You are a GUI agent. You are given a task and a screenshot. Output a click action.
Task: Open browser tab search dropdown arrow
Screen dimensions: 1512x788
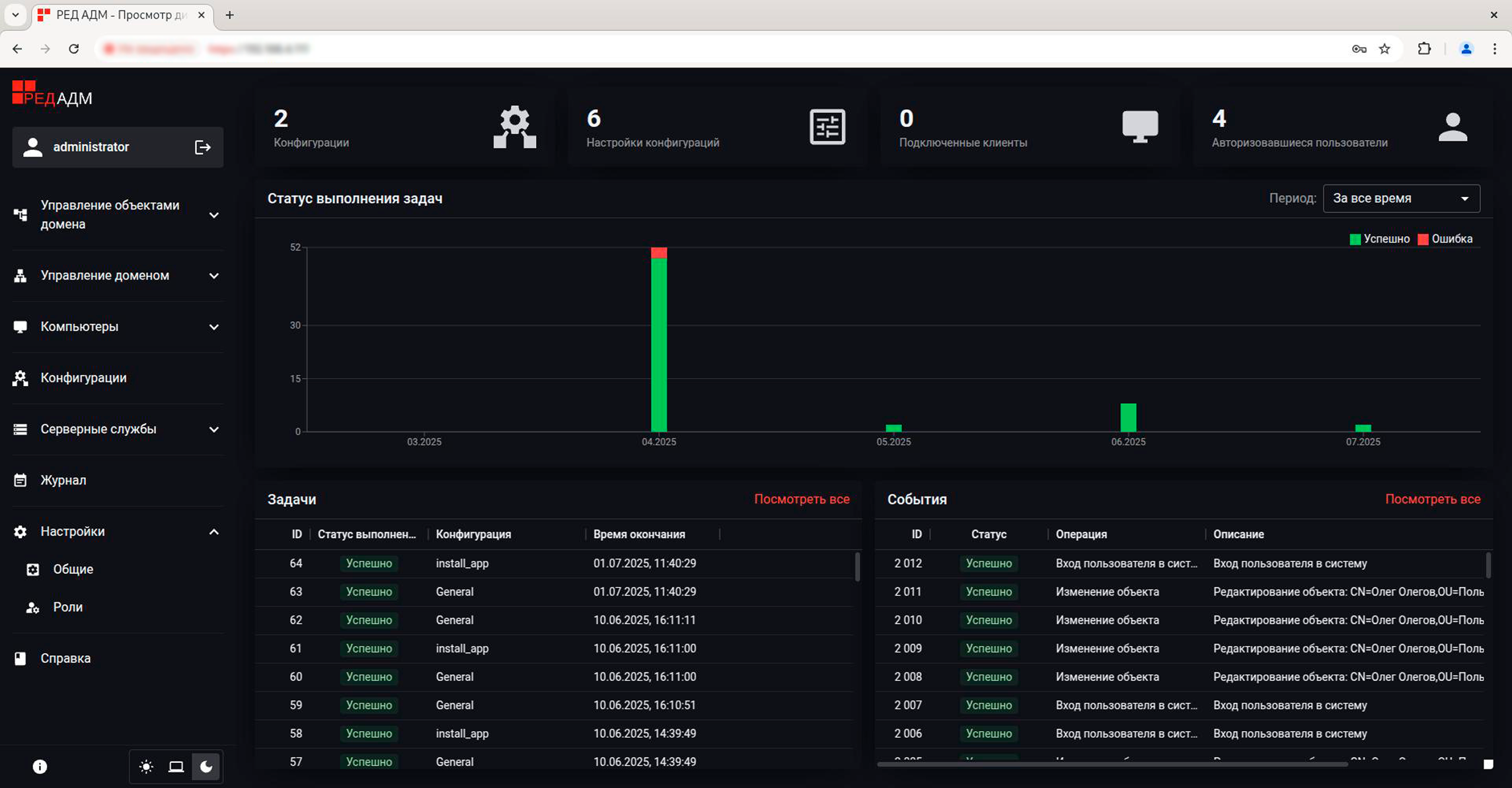click(15, 15)
